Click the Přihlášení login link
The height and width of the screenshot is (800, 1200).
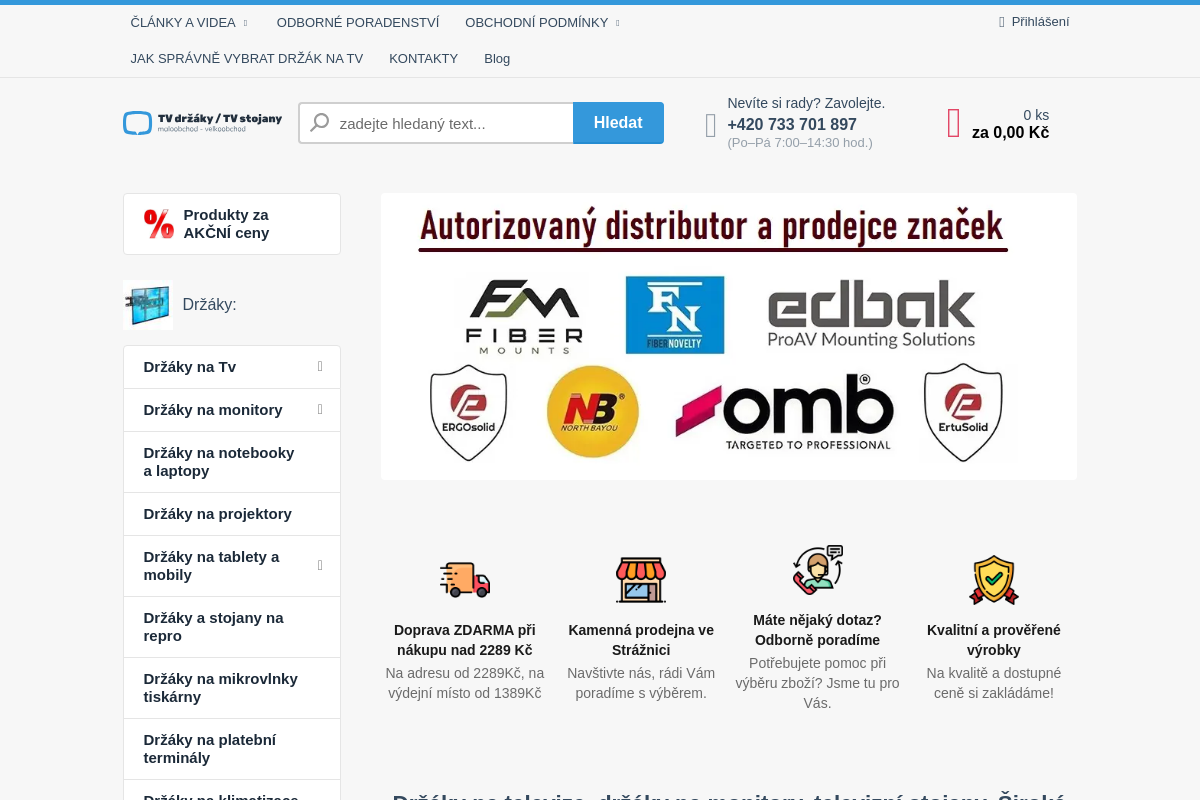pos(1040,22)
